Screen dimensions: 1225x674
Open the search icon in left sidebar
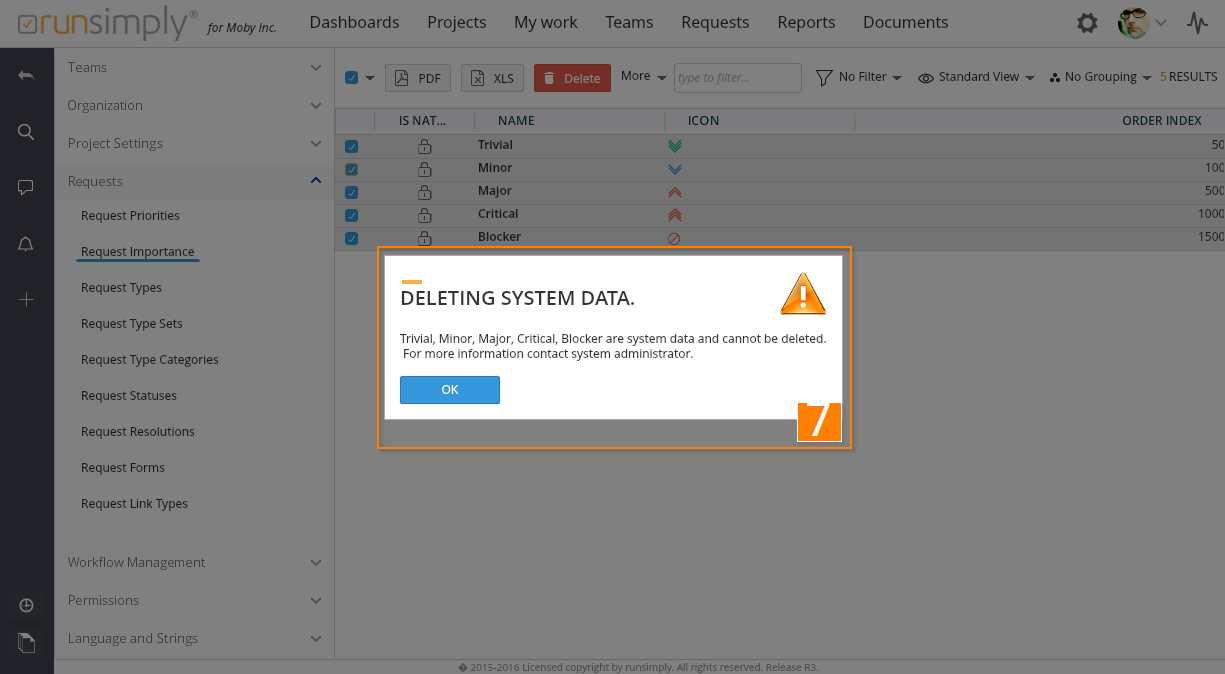[26, 132]
